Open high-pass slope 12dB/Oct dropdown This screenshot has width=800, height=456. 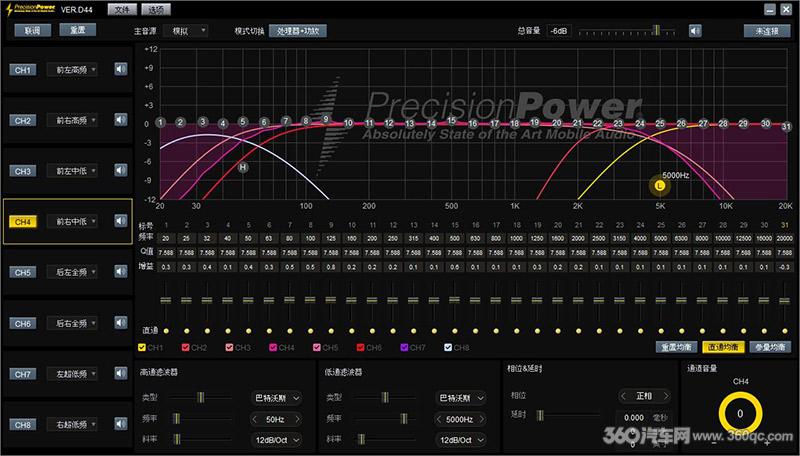pos(276,440)
